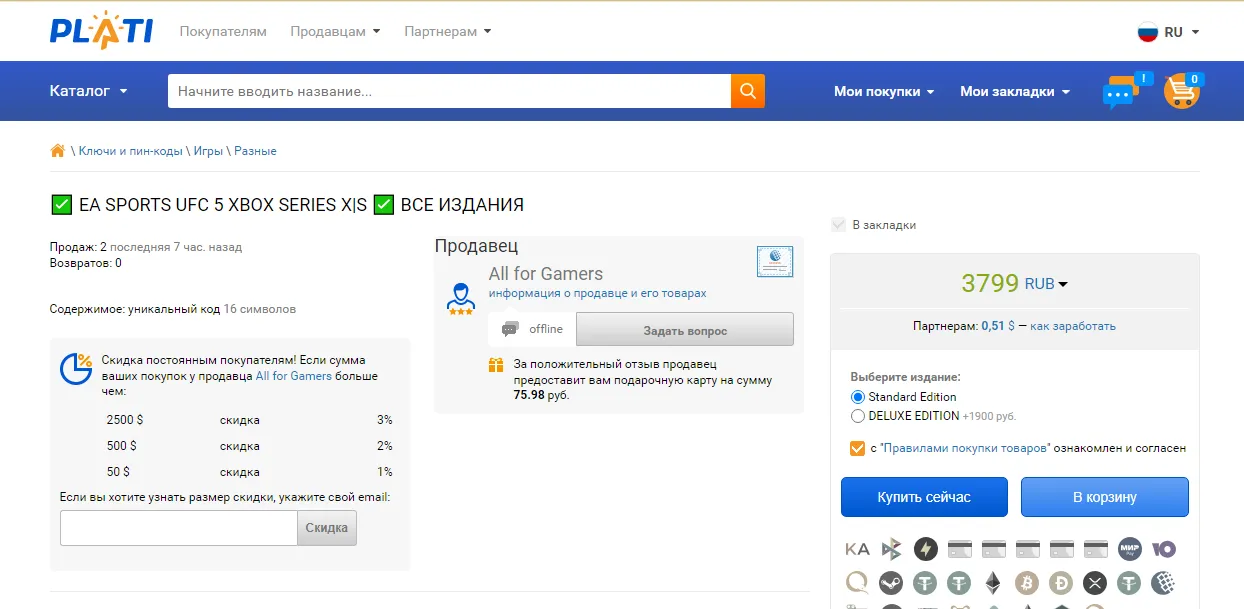Click the discount pie chart icon

click(76, 368)
